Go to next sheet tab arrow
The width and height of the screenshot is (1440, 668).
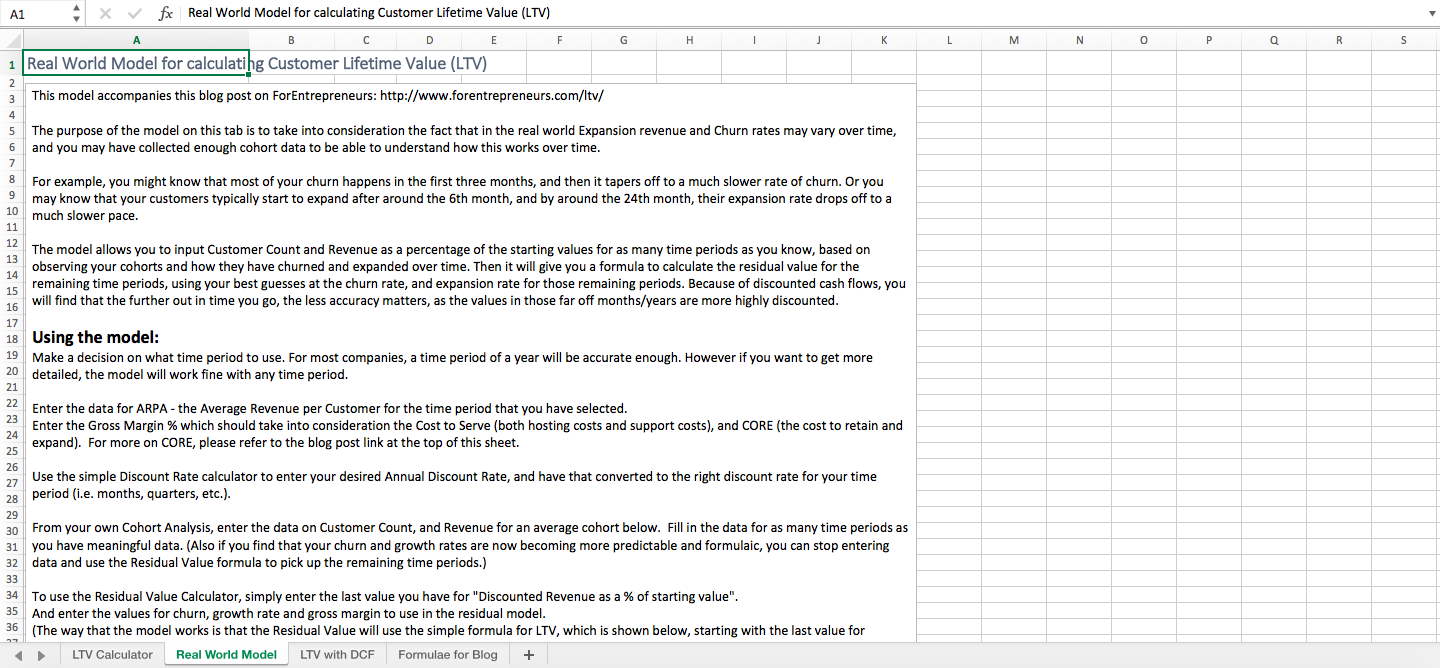point(41,655)
